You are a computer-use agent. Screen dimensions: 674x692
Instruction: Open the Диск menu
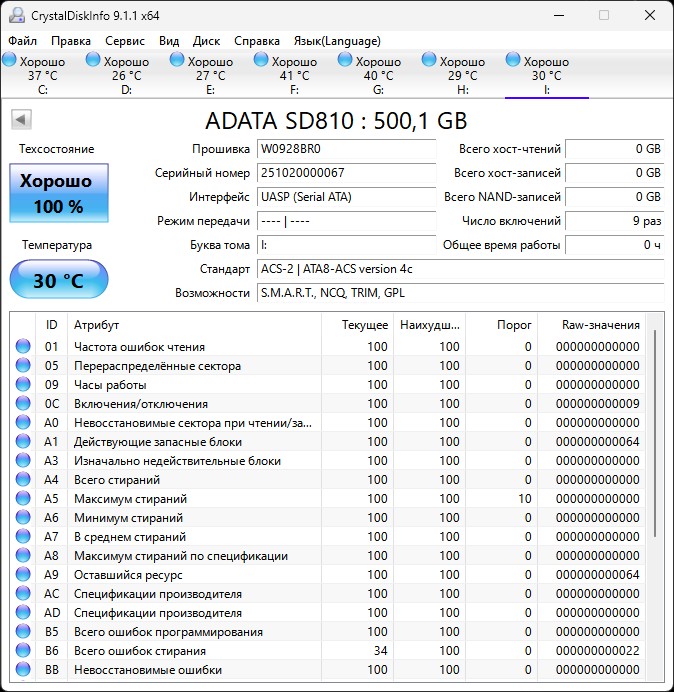(206, 41)
